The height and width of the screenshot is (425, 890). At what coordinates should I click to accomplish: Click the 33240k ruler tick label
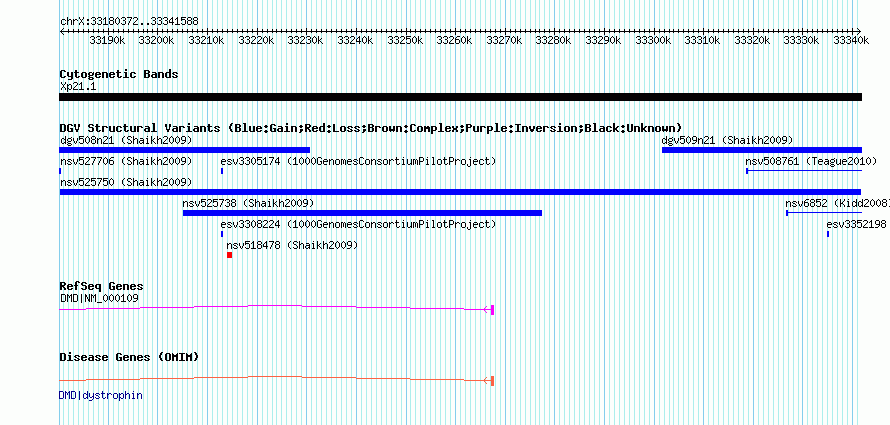[x=355, y=40]
